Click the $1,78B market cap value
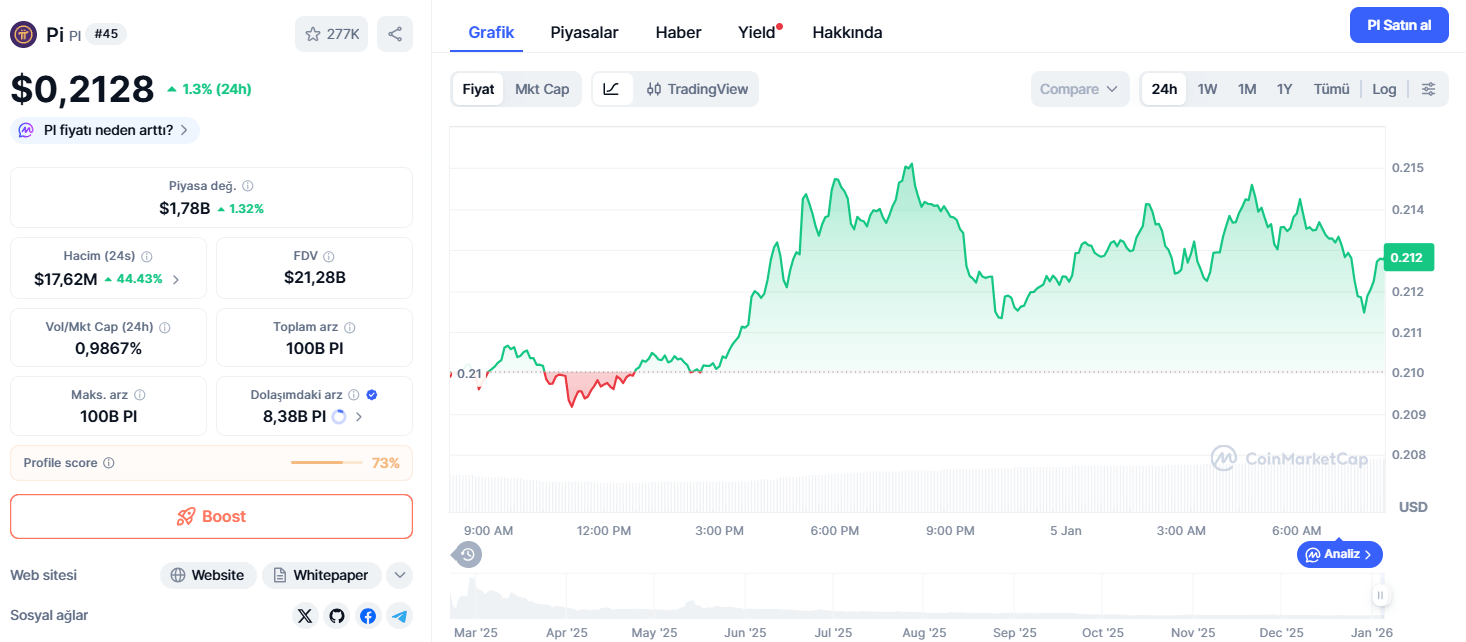This screenshot has width=1466, height=642. pos(185,208)
